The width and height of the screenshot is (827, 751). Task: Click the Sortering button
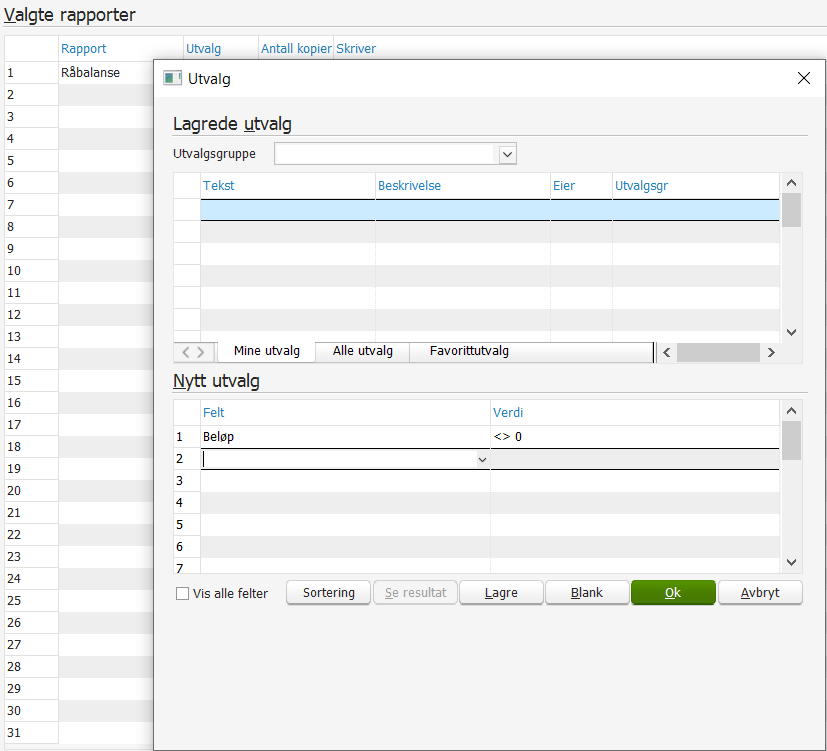329,593
